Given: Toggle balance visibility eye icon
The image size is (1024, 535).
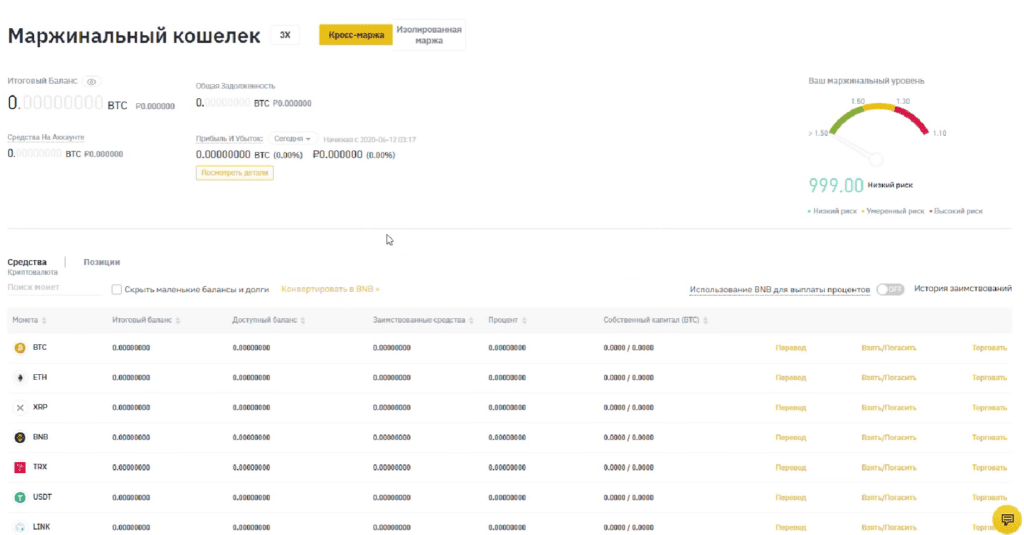Looking at the screenshot, I should click(91, 81).
